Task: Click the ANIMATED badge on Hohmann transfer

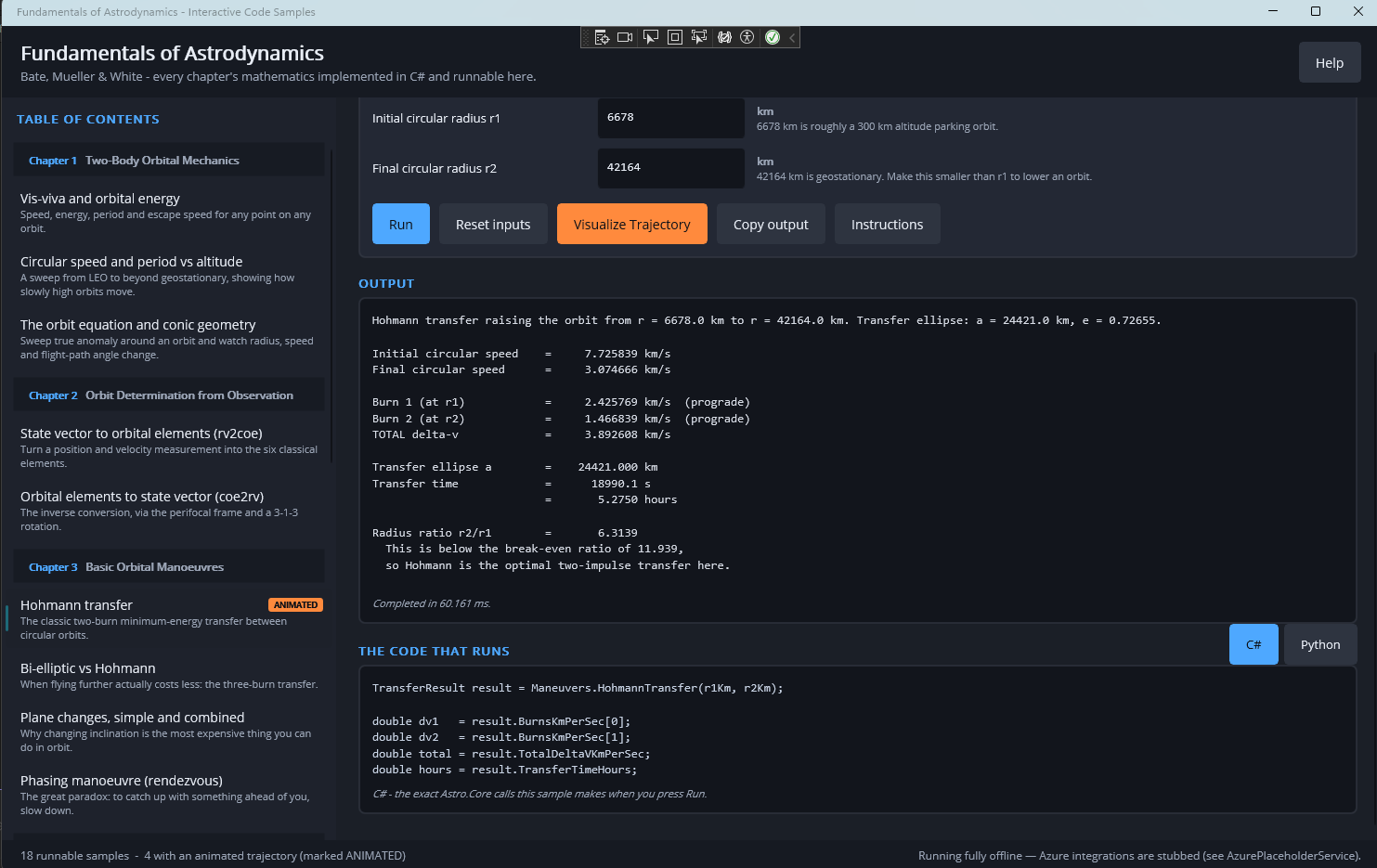Action: pyautogui.click(x=295, y=605)
